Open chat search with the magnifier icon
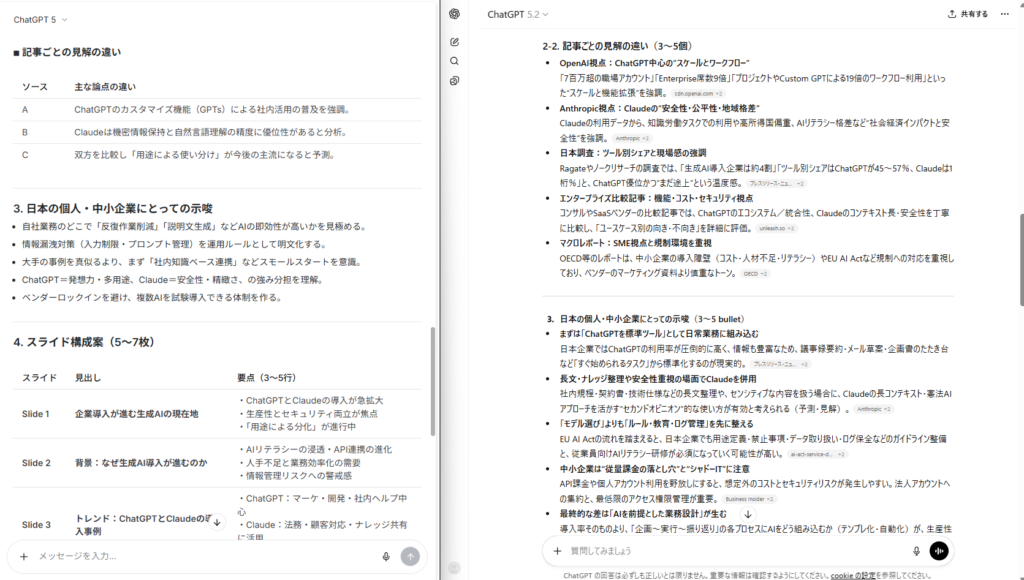The height and width of the screenshot is (580, 1024). point(455,61)
